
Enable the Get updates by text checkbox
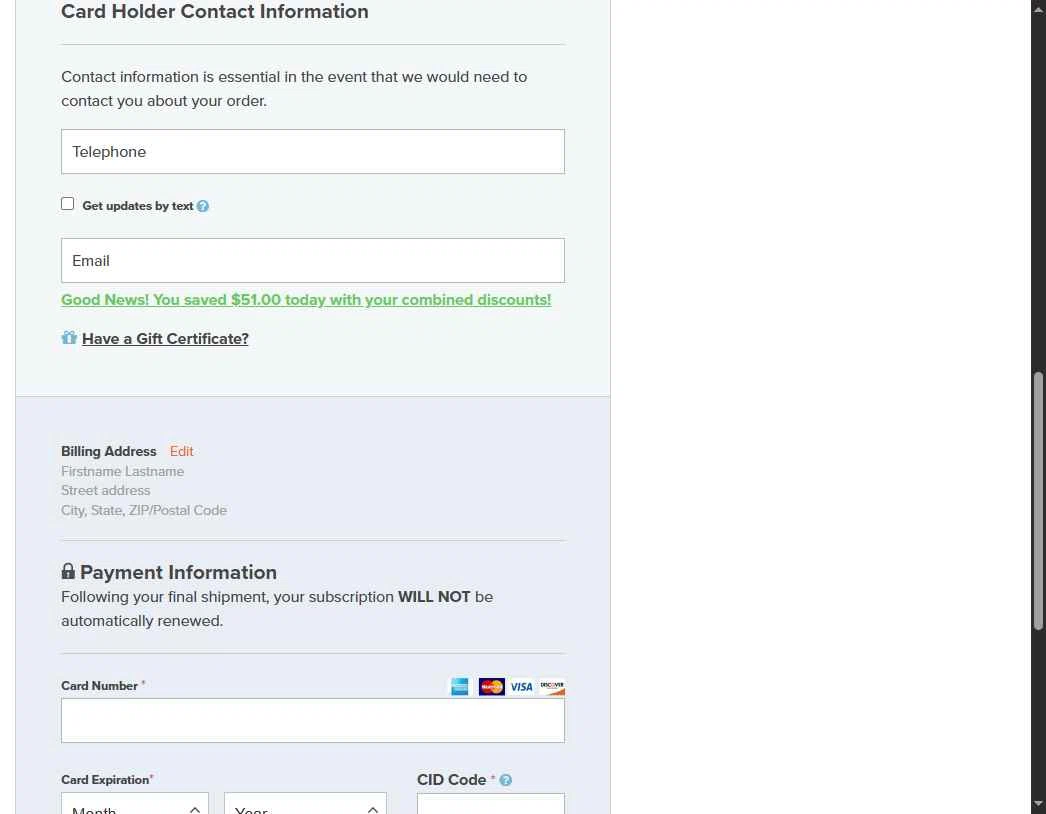(x=68, y=204)
